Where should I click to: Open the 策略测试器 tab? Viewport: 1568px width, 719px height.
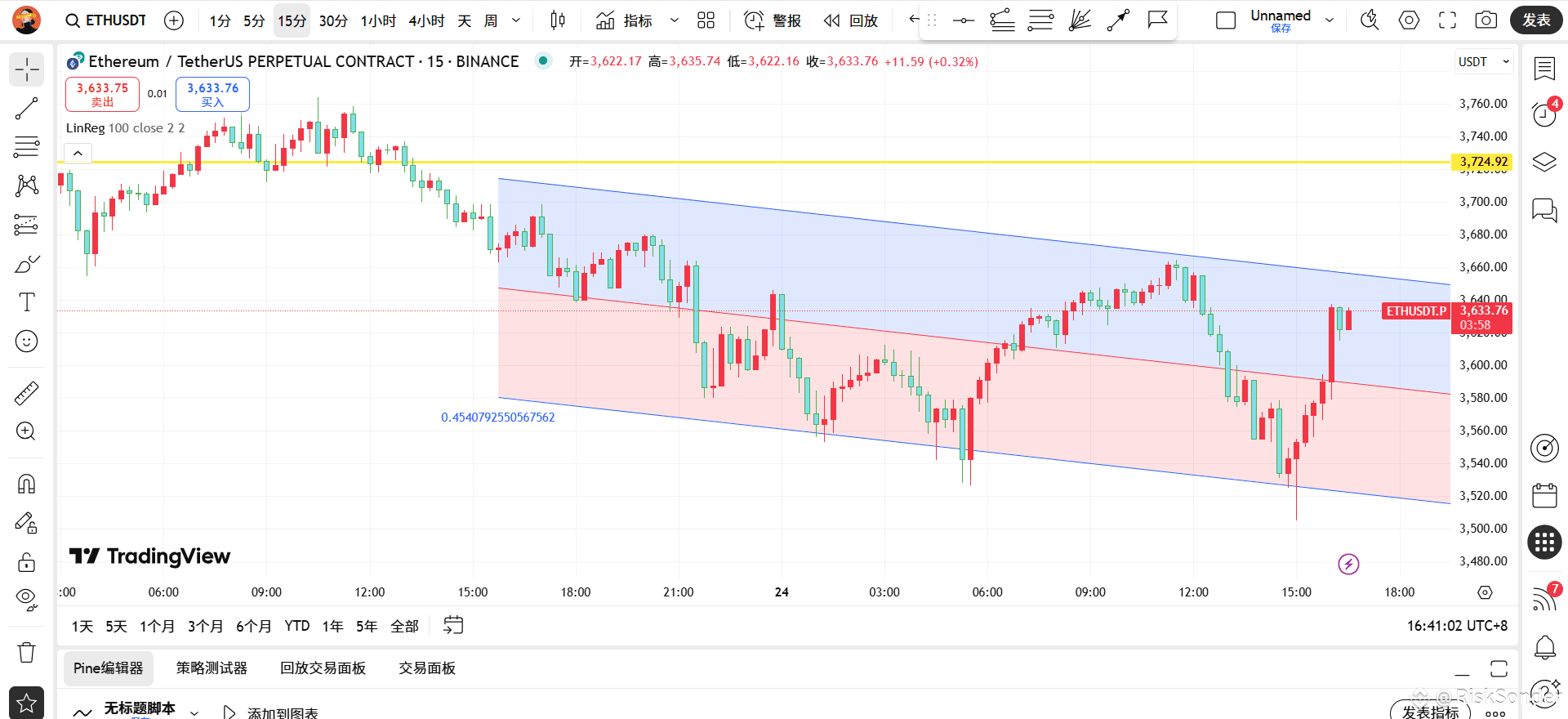point(212,668)
